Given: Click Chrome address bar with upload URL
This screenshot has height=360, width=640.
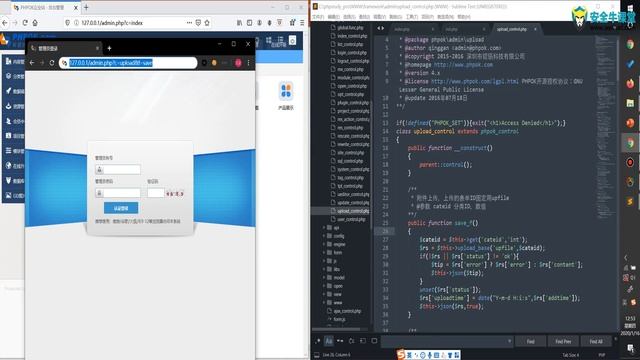Looking at the screenshot, I should (128, 62).
